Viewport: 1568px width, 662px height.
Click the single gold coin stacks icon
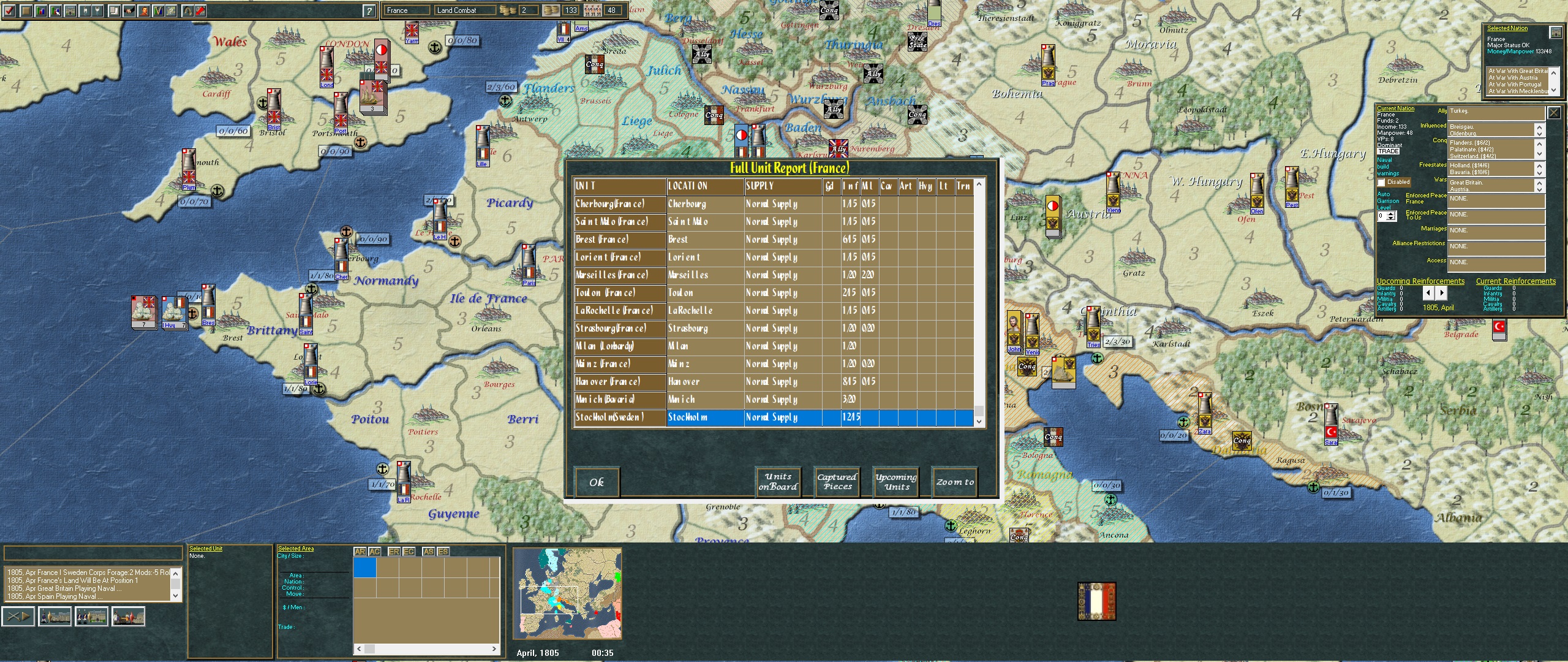[508, 10]
